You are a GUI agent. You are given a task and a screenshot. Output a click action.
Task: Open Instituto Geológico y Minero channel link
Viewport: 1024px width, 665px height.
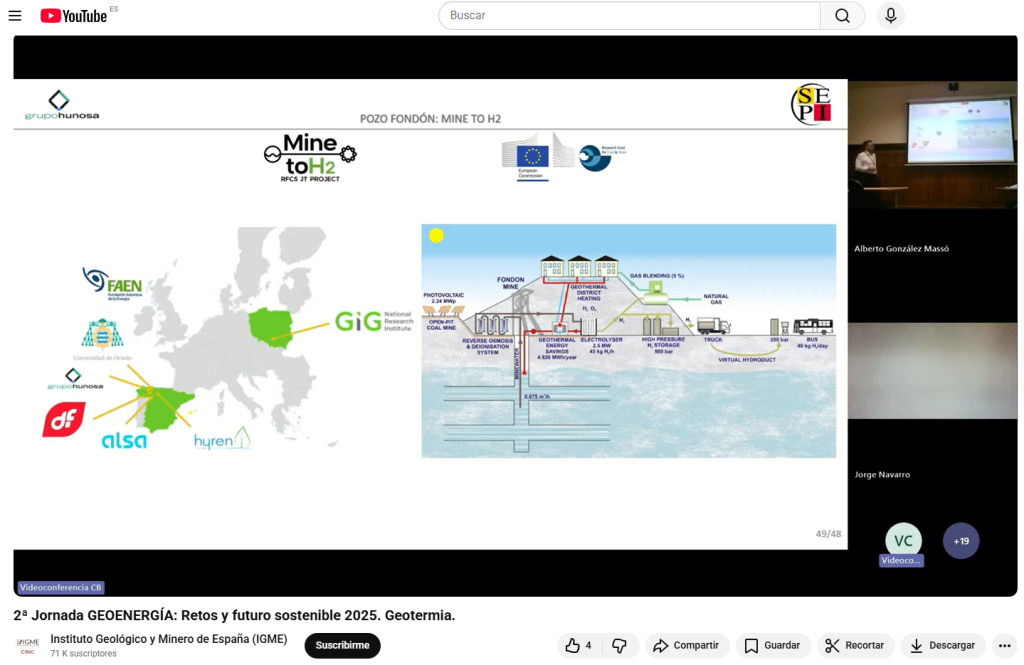click(x=168, y=639)
